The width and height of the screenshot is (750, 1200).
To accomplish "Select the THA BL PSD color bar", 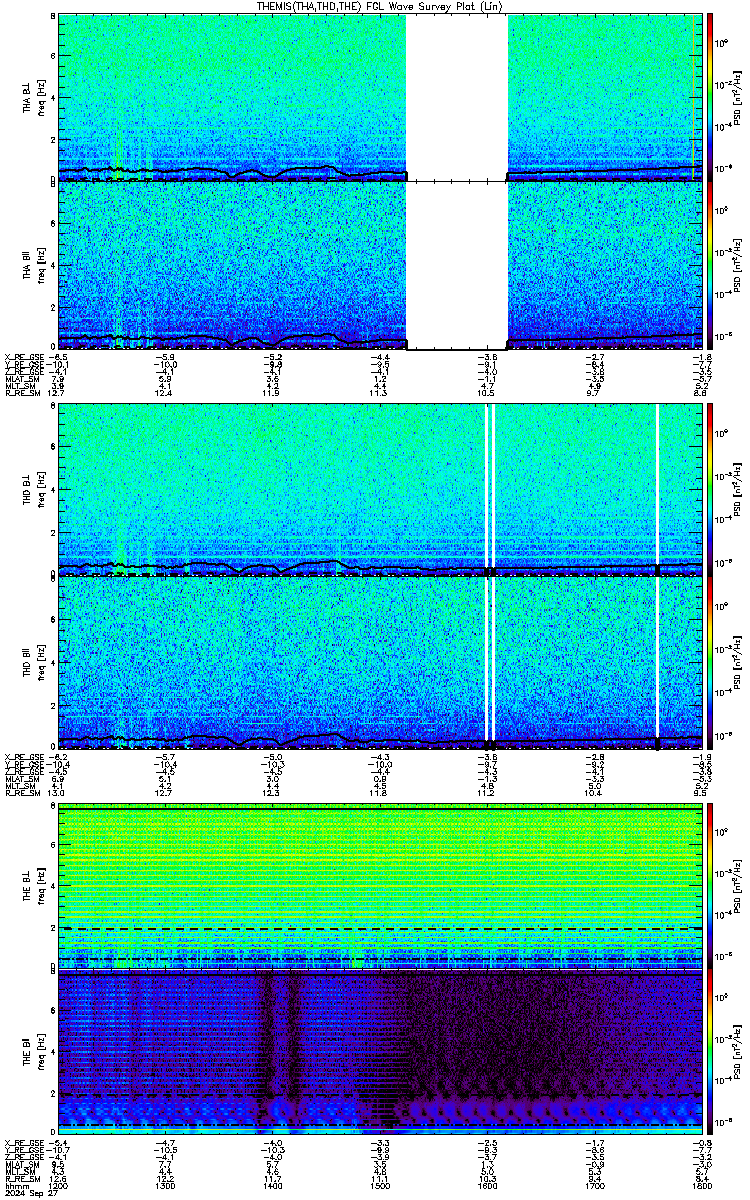I will [x=710, y=97].
